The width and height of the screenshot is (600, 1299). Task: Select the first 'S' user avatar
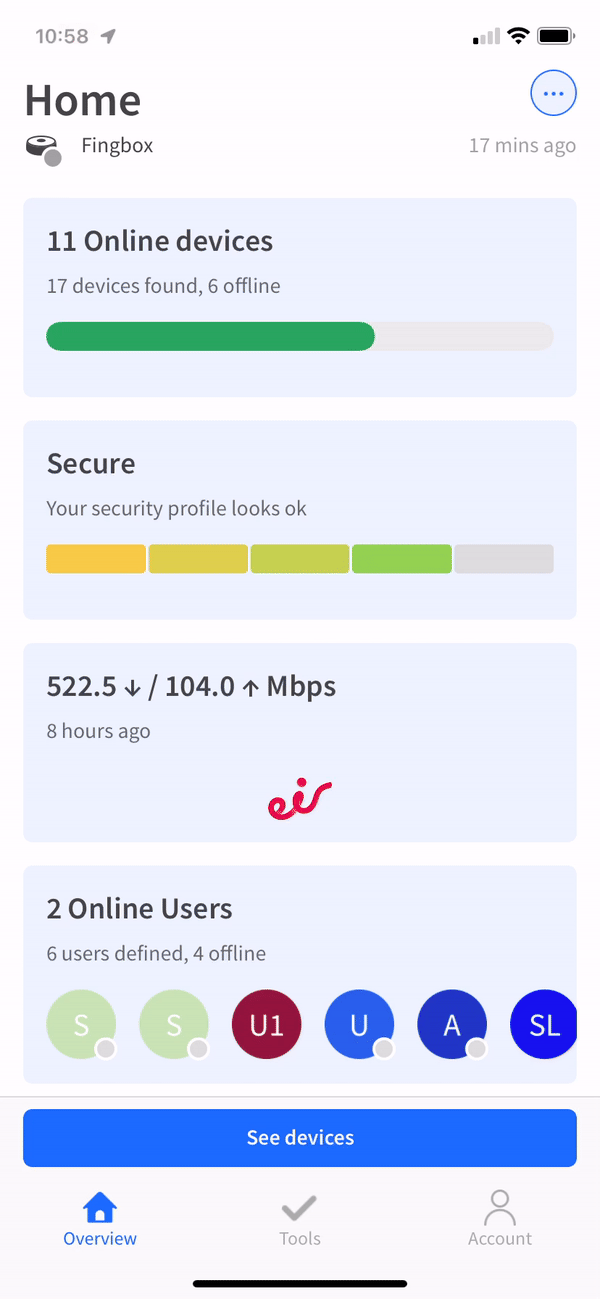pos(81,1024)
